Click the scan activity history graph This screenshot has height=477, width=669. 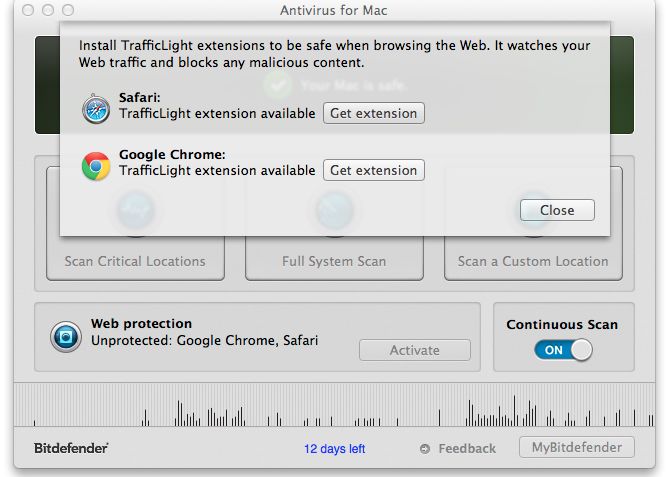[x=334, y=405]
